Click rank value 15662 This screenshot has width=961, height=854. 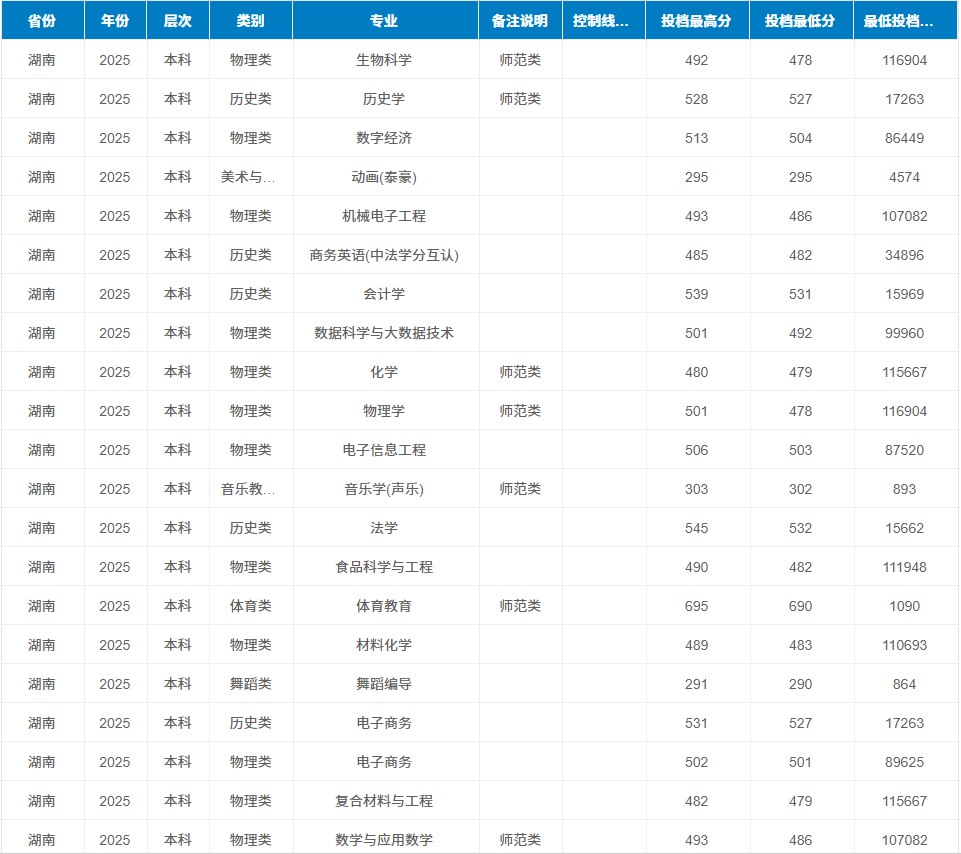coord(905,528)
